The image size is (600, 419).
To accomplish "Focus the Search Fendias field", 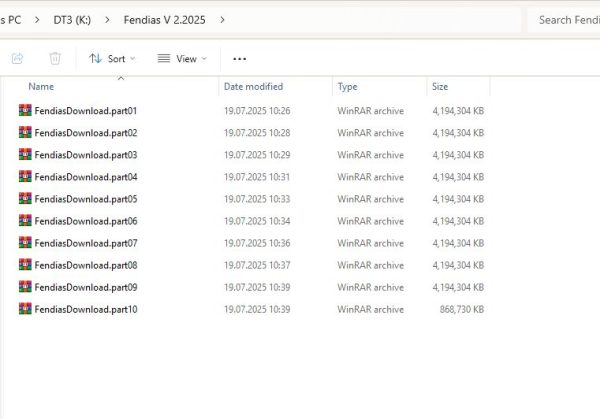I will click(564, 20).
